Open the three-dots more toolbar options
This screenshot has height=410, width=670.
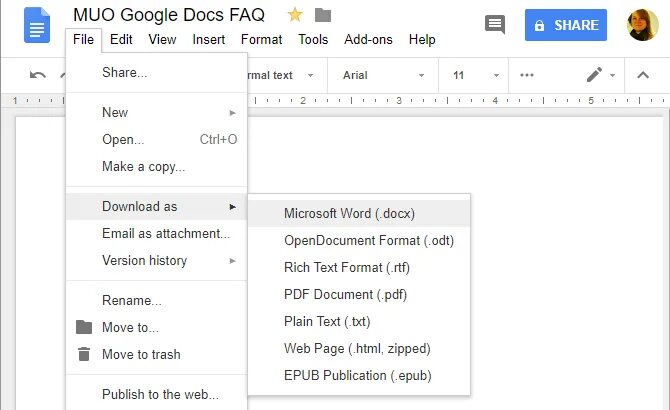[526, 75]
